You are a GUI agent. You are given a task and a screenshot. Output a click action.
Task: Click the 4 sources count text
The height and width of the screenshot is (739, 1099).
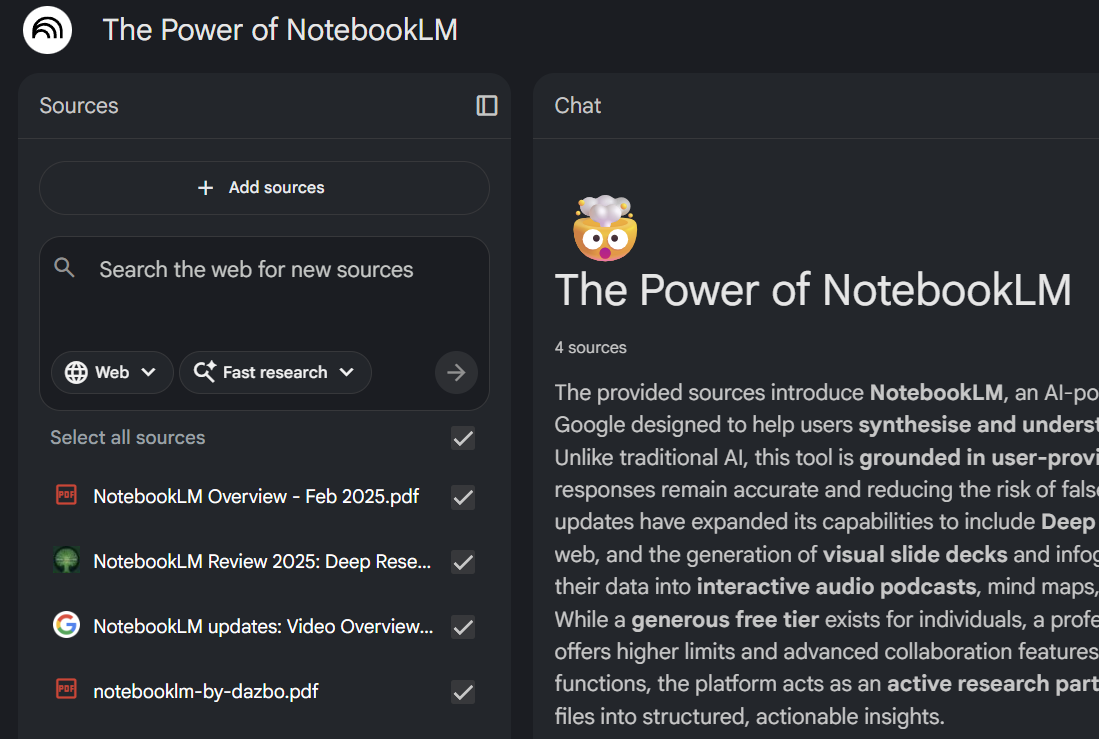590,348
